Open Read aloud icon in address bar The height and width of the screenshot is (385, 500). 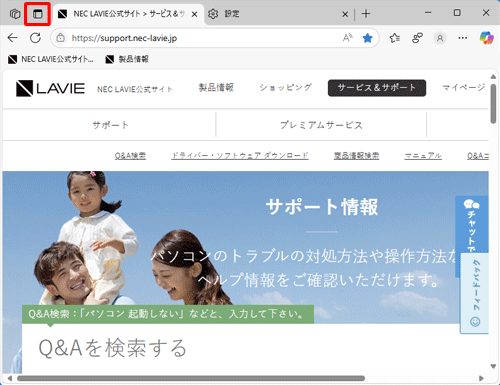point(348,38)
